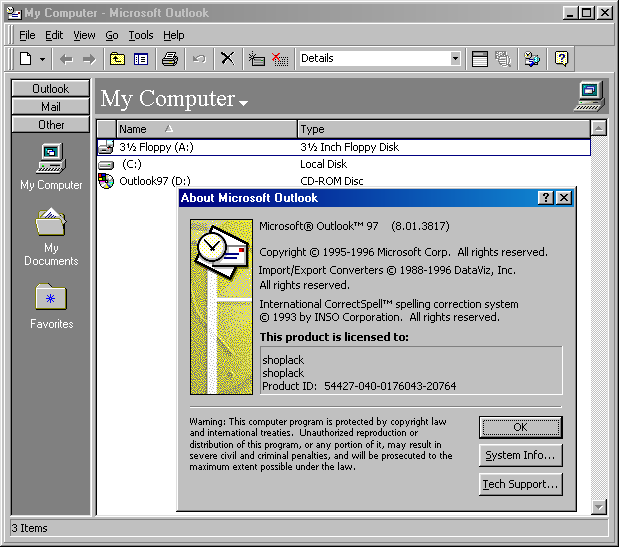Click the Undo toolbar icon

[x=199, y=59]
